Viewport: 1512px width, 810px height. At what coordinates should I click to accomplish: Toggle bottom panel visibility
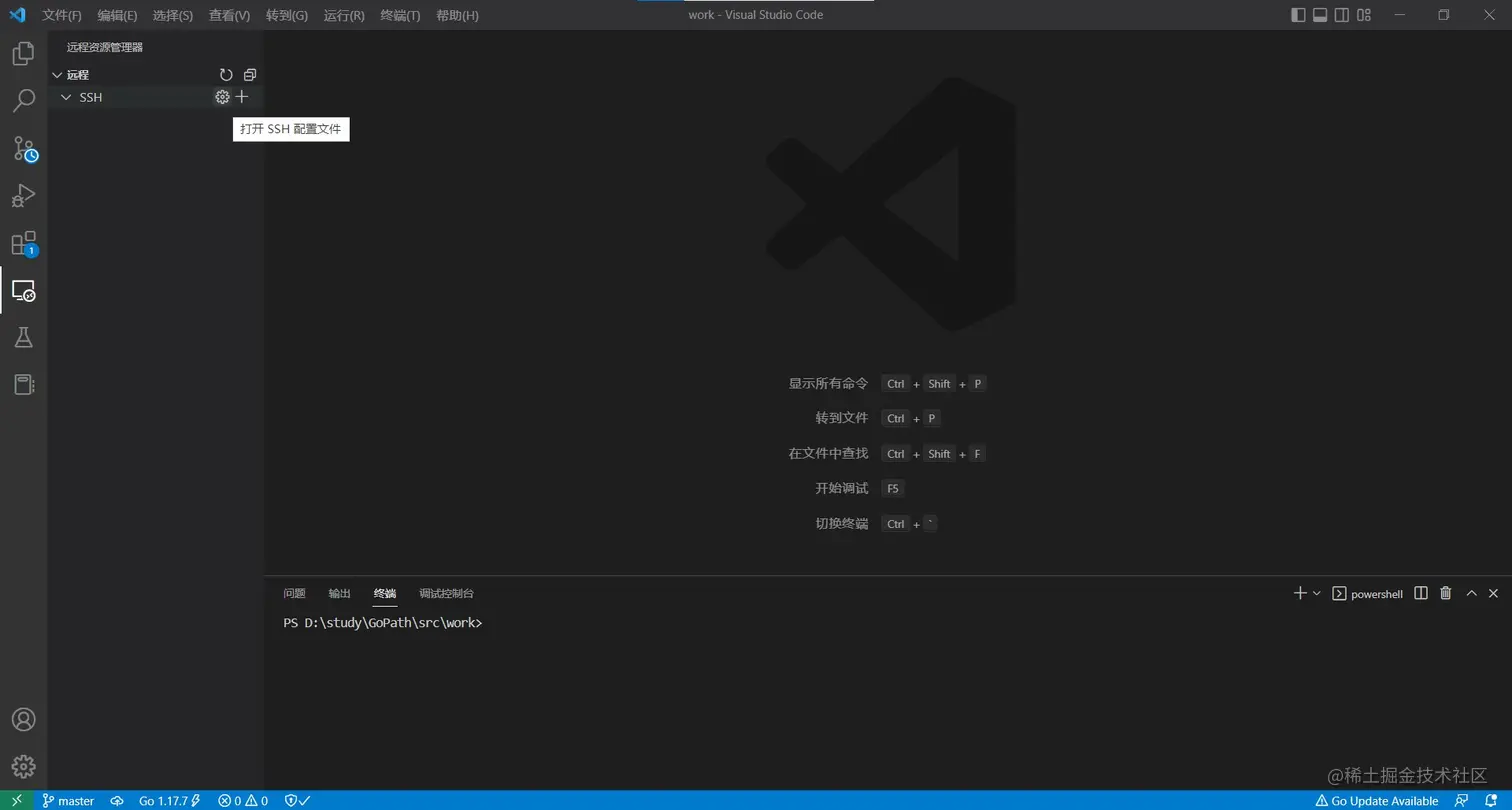point(1320,15)
